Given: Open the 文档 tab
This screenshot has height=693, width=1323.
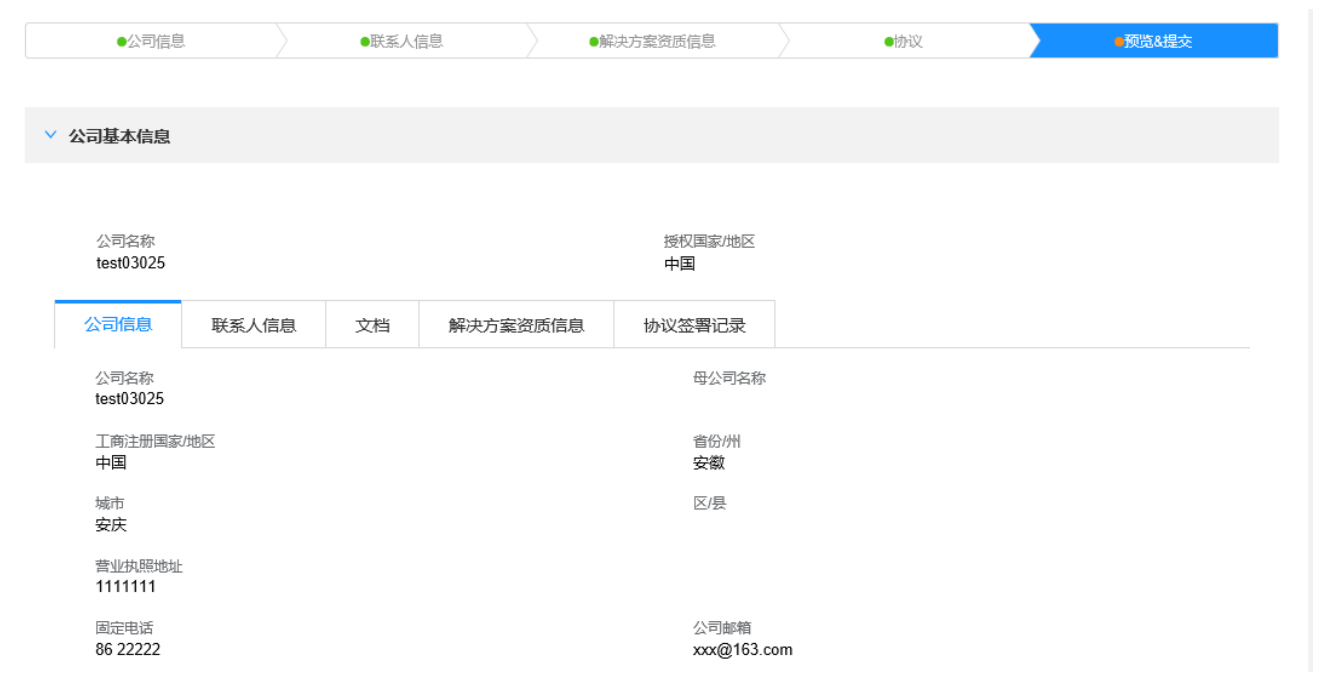Looking at the screenshot, I should (373, 325).
